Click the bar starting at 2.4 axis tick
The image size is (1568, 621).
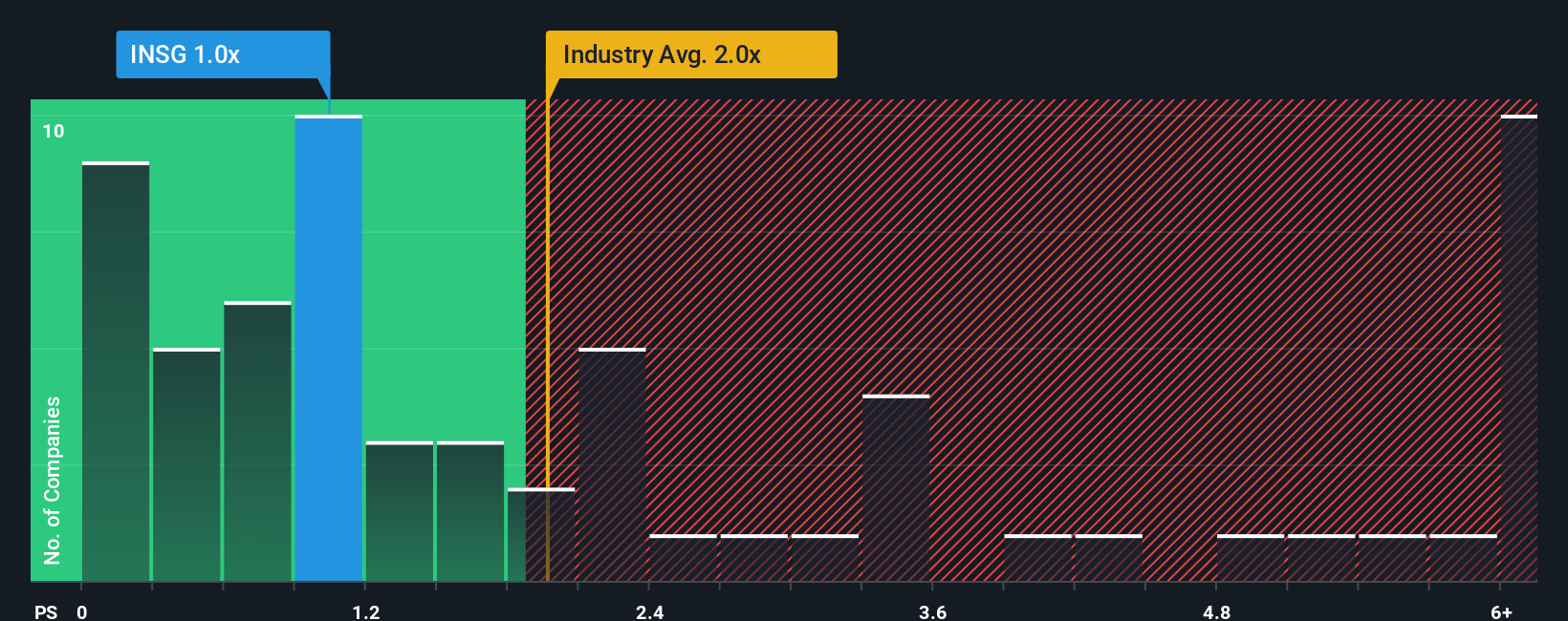tap(684, 558)
